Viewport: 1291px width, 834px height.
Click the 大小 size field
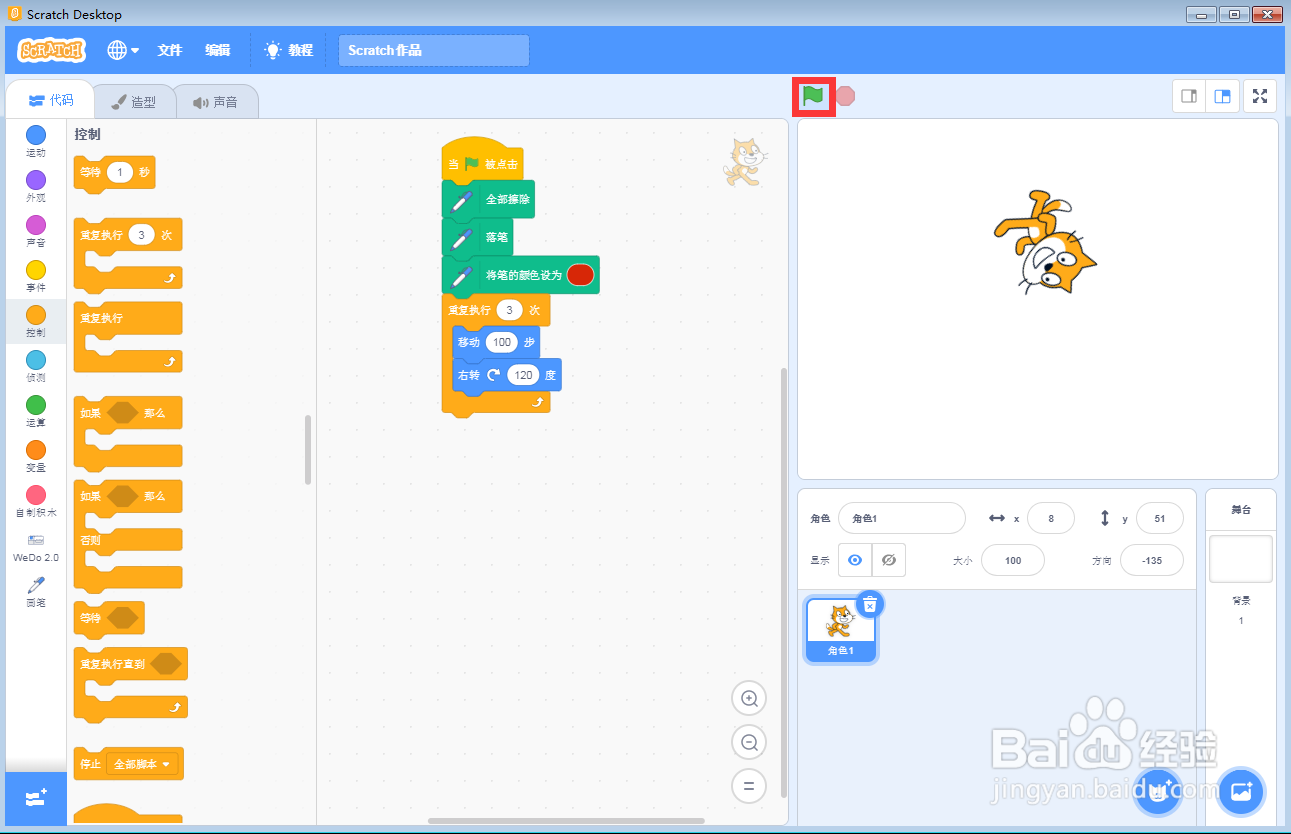pyautogui.click(x=1013, y=560)
